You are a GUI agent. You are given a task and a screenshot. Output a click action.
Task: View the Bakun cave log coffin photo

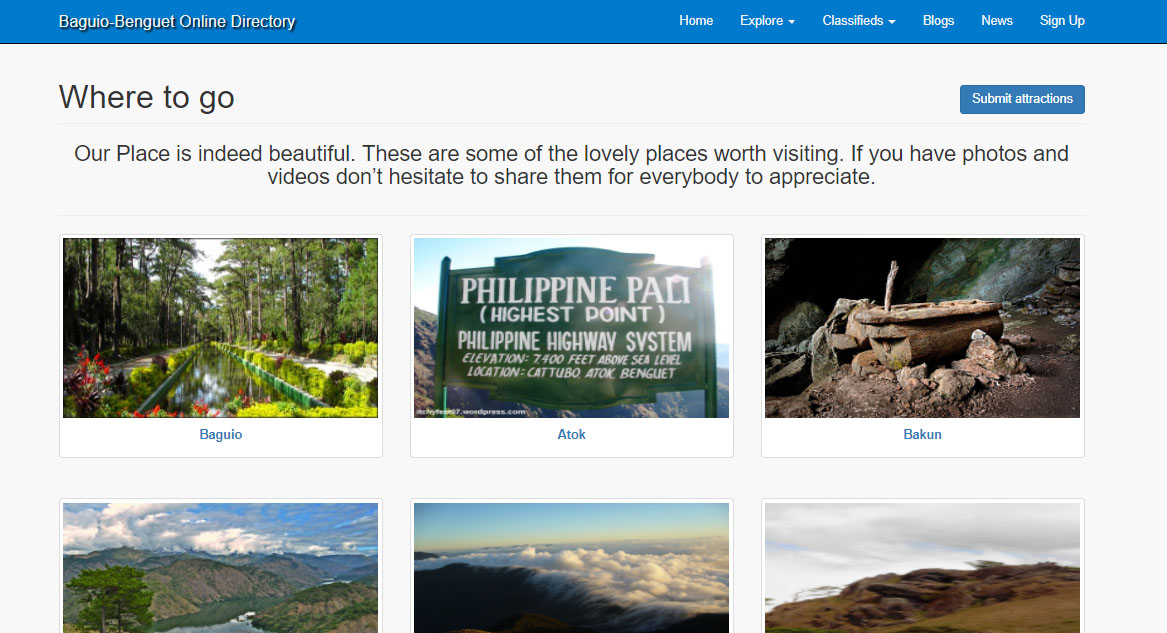(922, 327)
